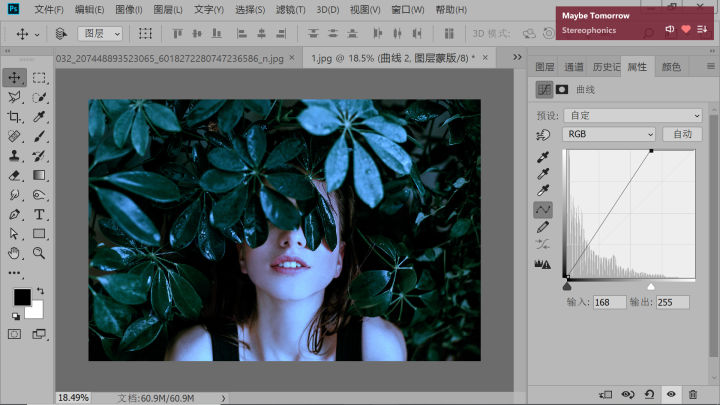Click the white point eyedropper in Curves
This screenshot has height=405, width=720.
click(x=543, y=192)
